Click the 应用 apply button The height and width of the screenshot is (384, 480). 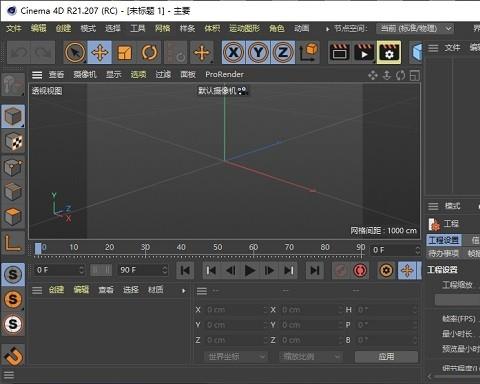tap(386, 357)
